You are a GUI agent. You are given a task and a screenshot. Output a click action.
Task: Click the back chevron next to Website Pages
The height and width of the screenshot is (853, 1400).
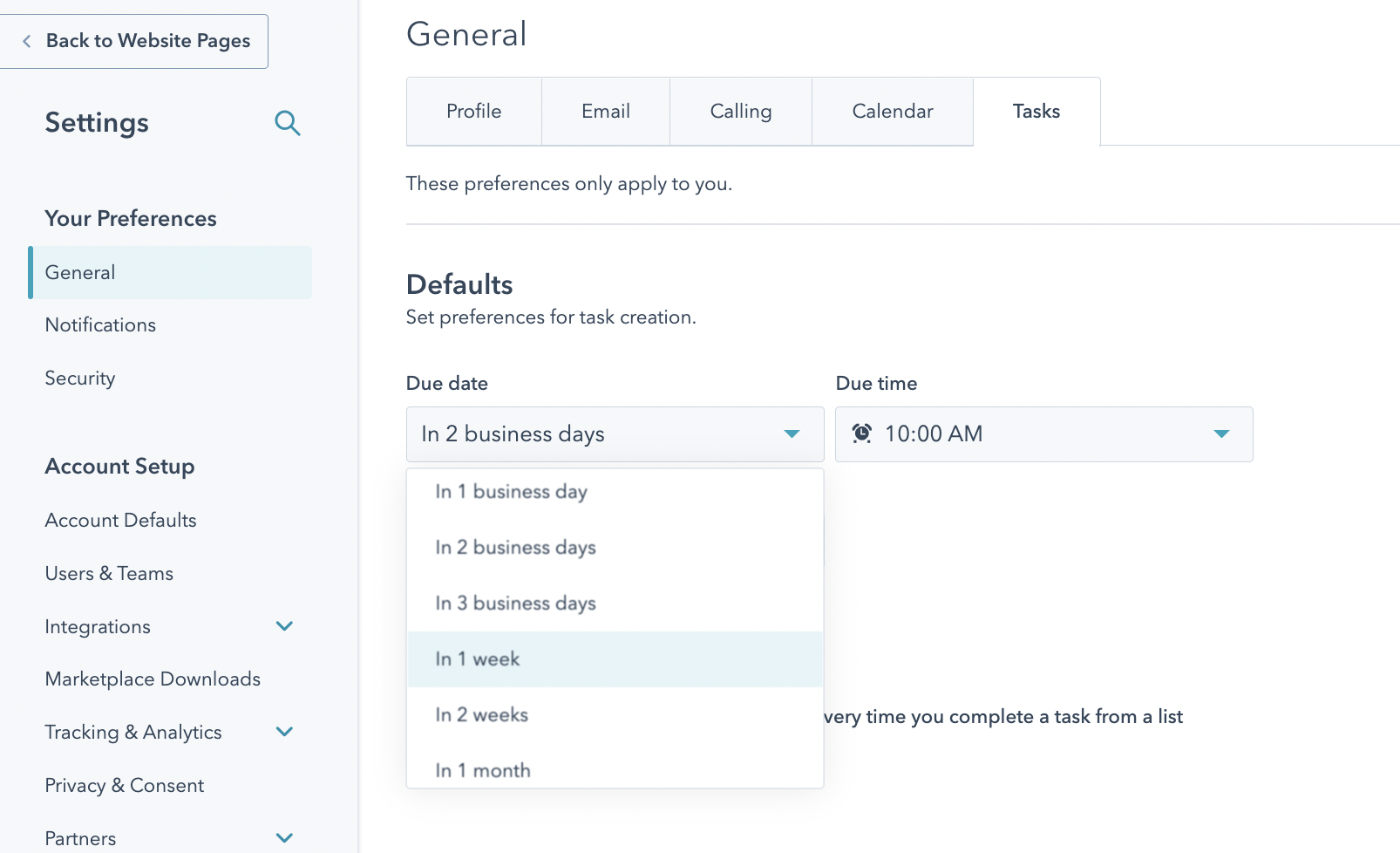(x=28, y=41)
